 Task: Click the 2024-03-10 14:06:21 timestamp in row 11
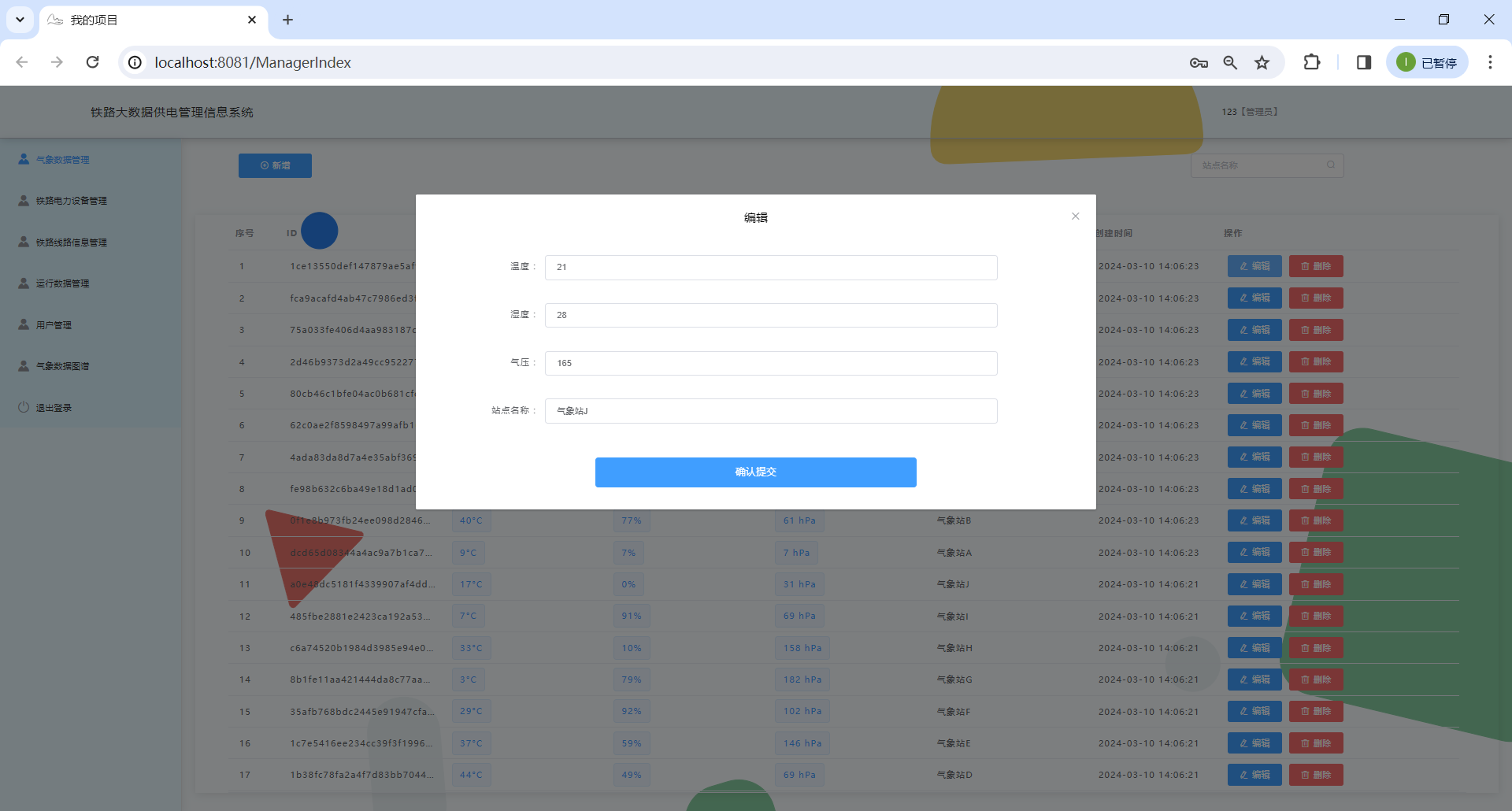[1148, 584]
